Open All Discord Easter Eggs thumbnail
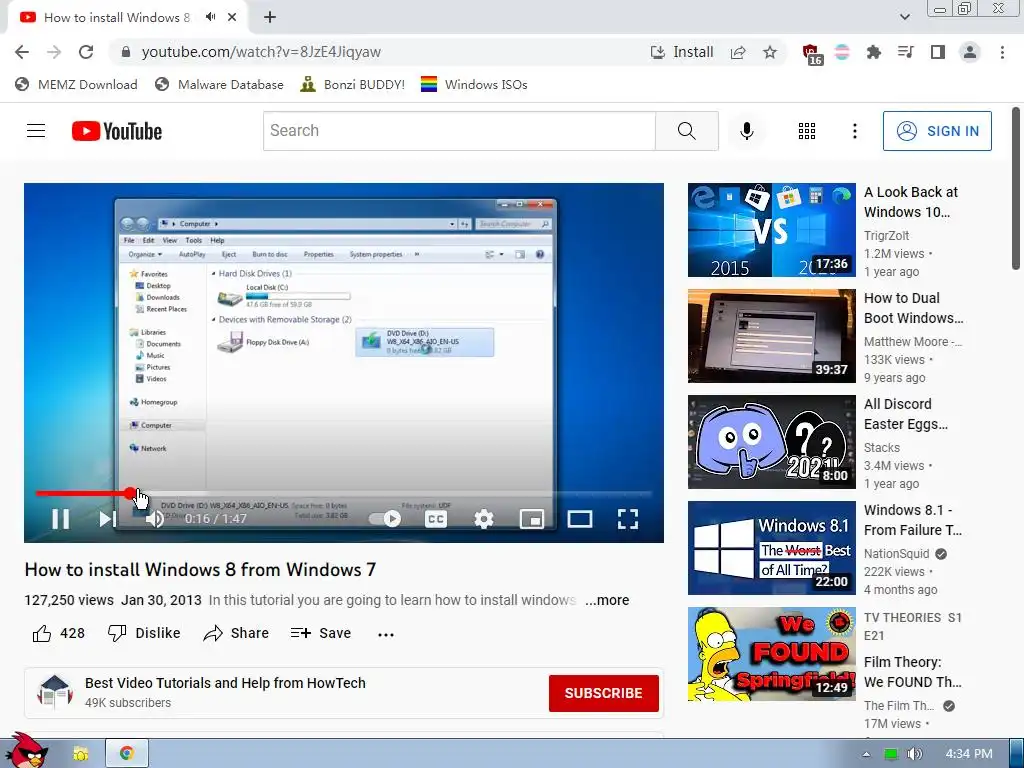This screenshot has width=1024, height=768. click(771, 441)
